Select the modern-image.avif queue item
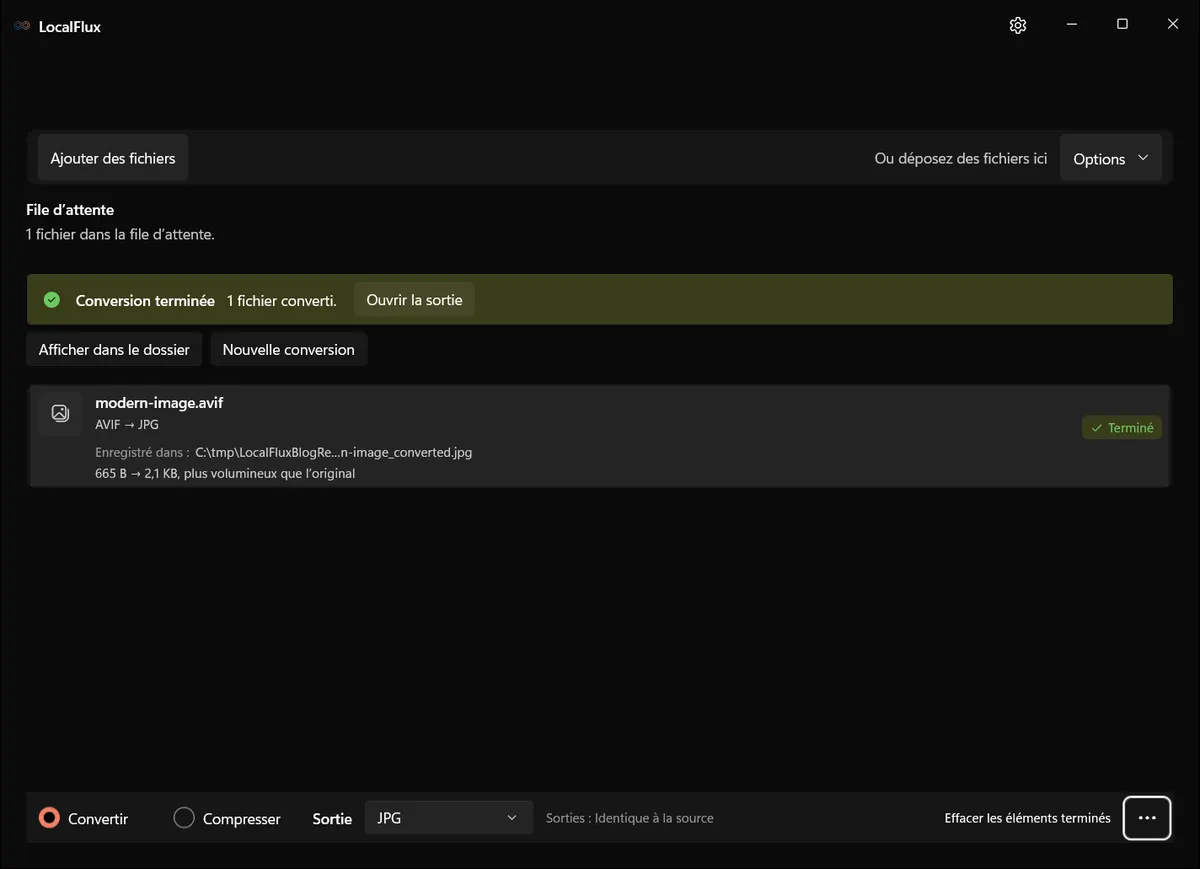Image resolution: width=1200 pixels, height=869 pixels. point(599,437)
